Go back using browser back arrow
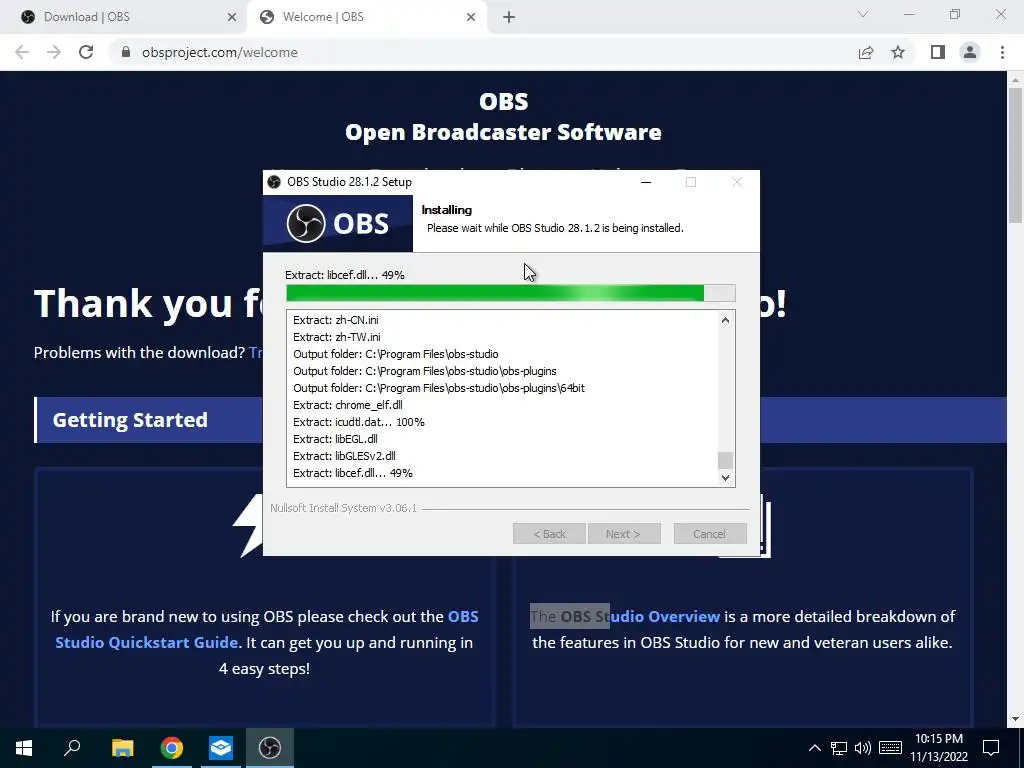This screenshot has width=1024, height=768. coord(22,52)
